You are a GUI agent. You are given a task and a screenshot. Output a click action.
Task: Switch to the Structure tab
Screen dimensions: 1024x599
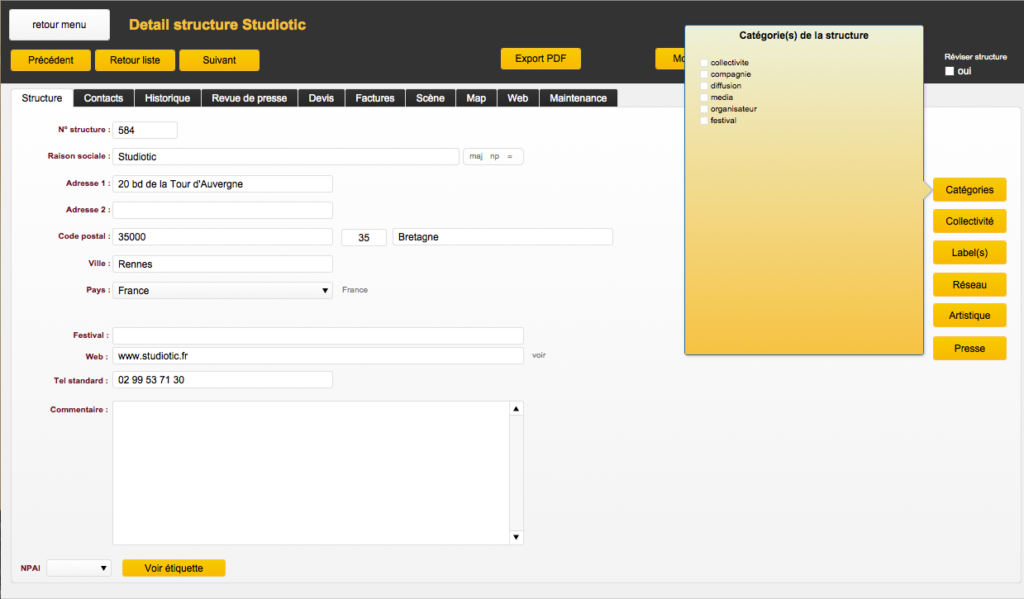(42, 98)
